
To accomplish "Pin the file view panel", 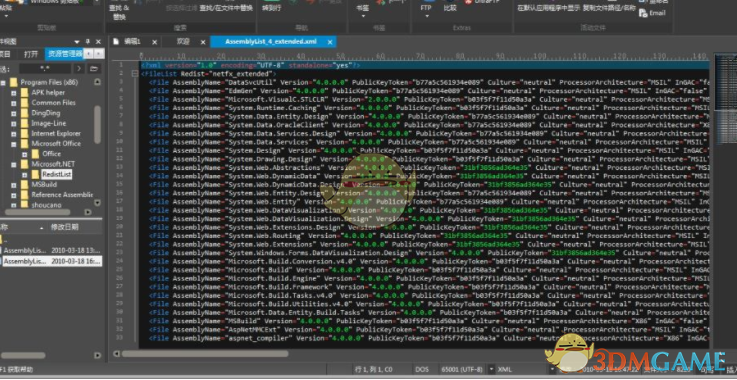I will click(x=88, y=42).
